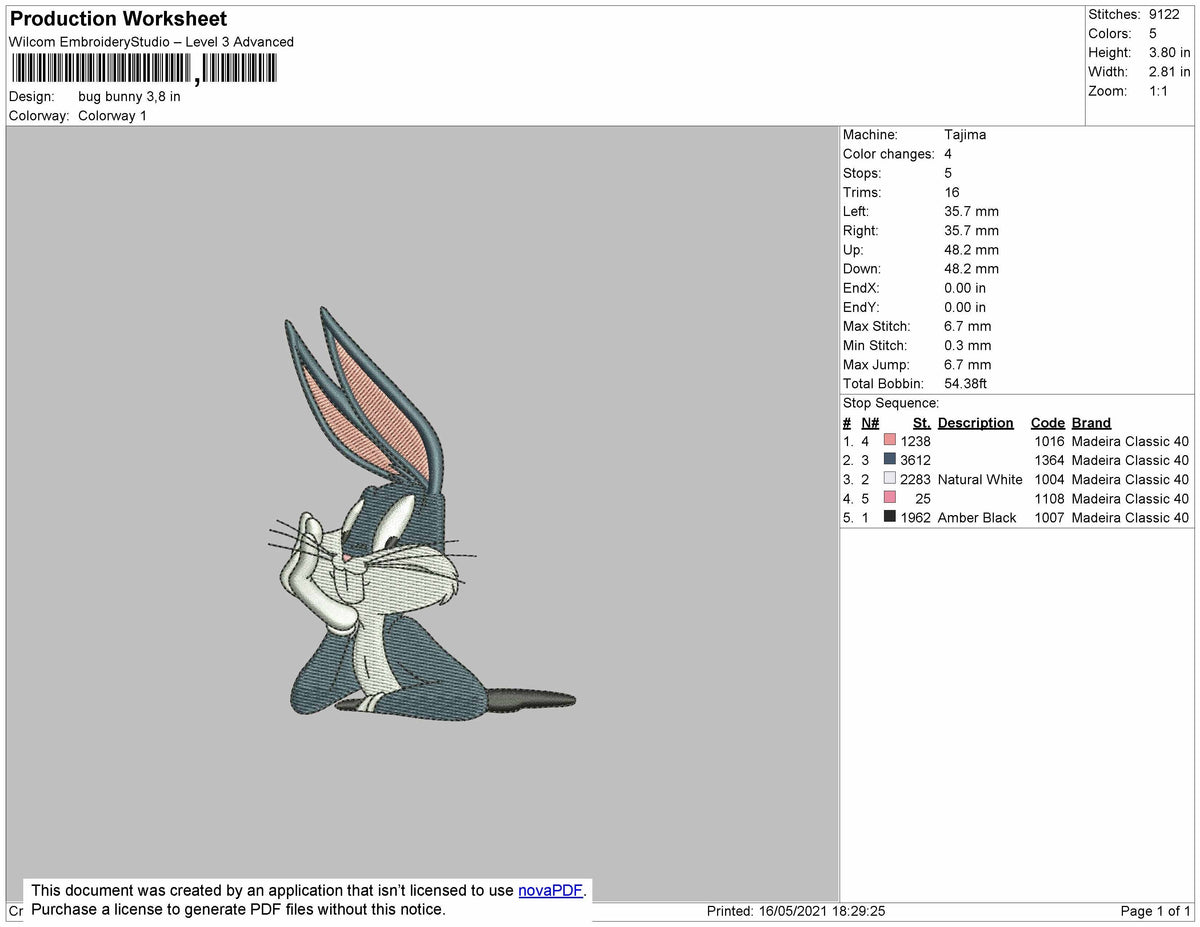The image size is (1200, 927).
Task: Click the Code column header
Action: pyautogui.click(x=1047, y=422)
